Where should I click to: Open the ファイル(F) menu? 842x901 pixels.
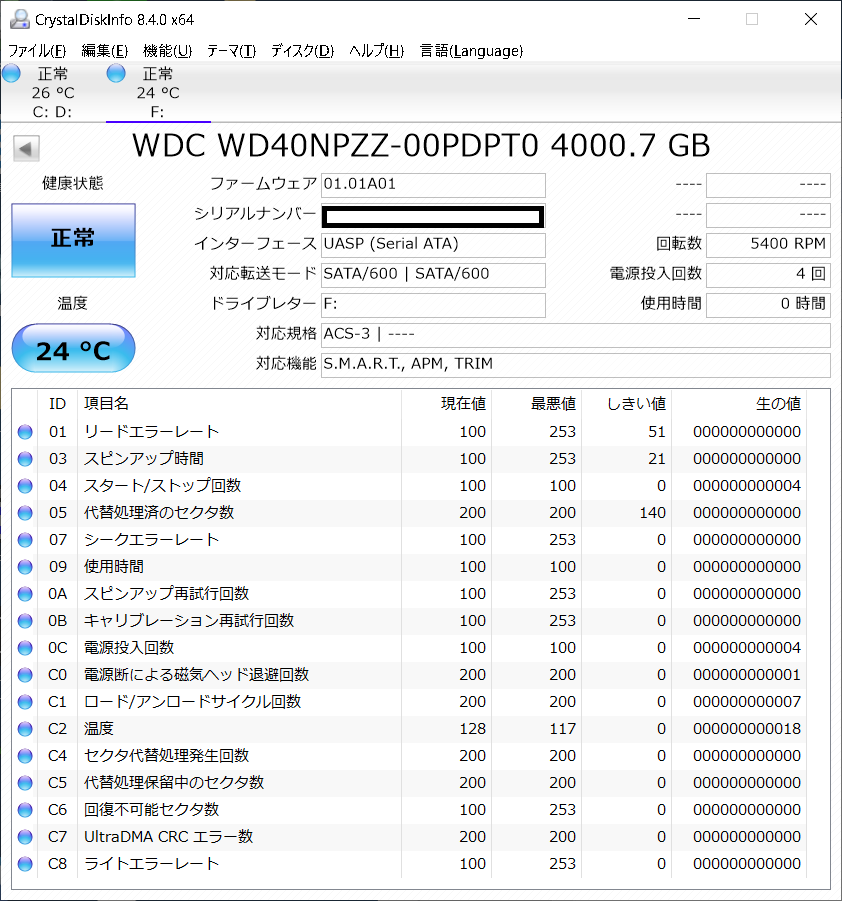pos(37,51)
